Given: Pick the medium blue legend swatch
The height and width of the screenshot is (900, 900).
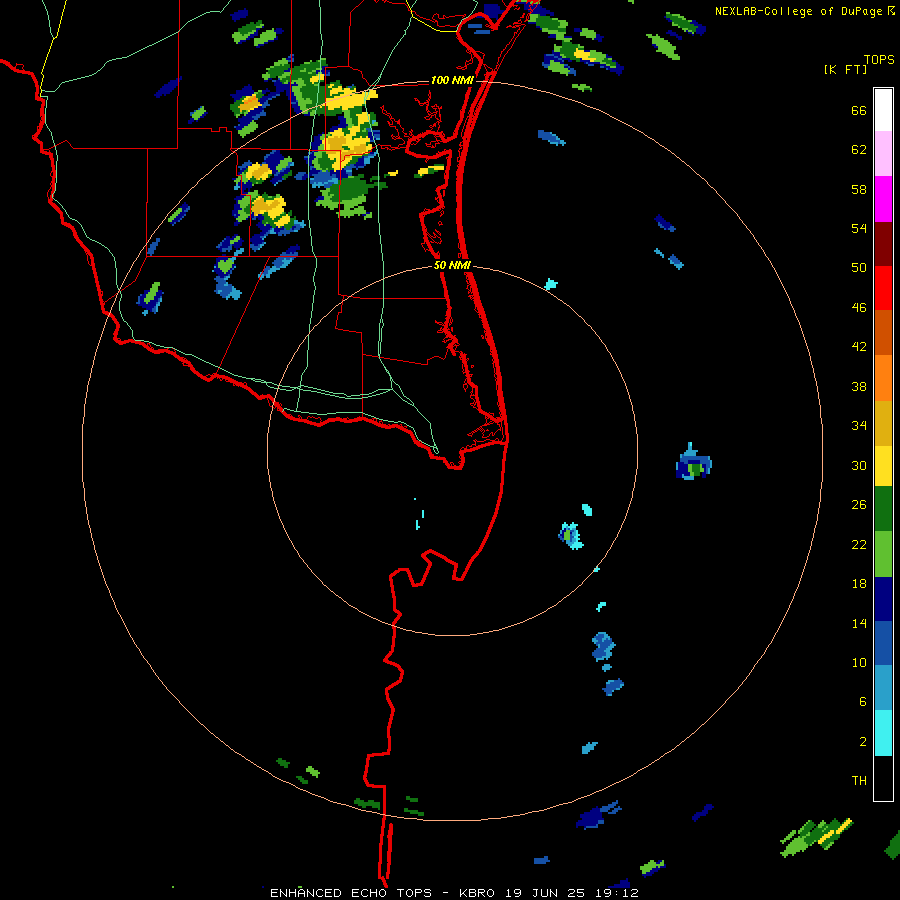Looking at the screenshot, I should 883,643.
